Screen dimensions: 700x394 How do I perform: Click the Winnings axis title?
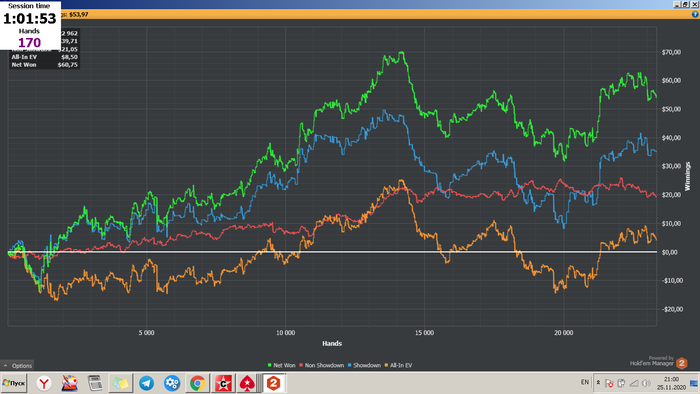click(x=688, y=176)
